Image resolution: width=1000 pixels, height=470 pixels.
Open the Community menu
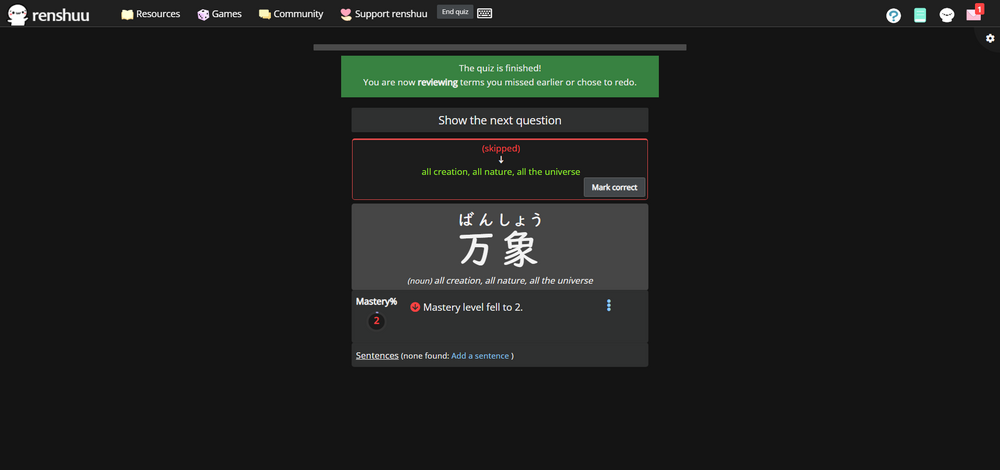click(x=291, y=14)
